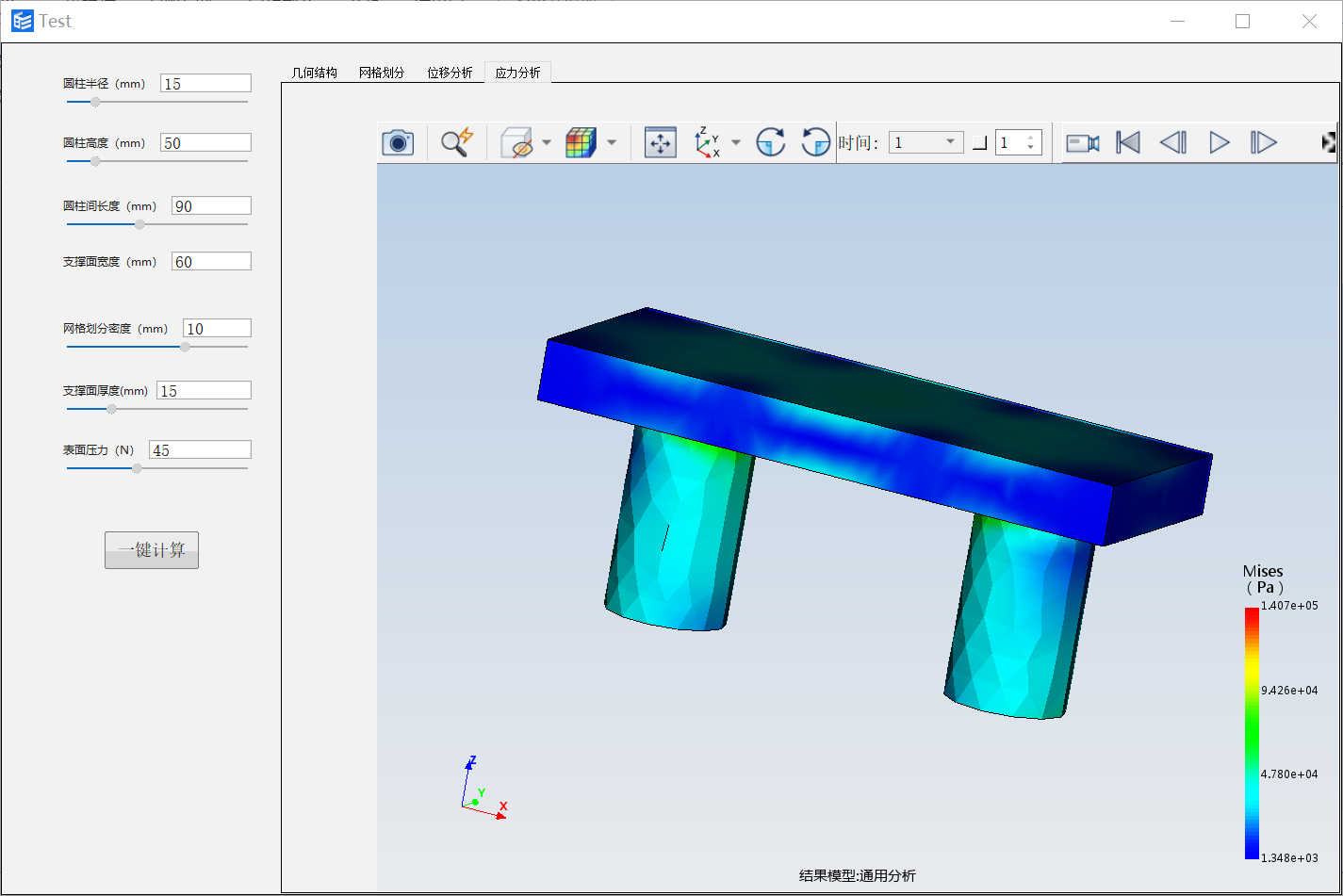Click the 网格划分密度 input field
The height and width of the screenshot is (896, 1343).
tap(217, 328)
